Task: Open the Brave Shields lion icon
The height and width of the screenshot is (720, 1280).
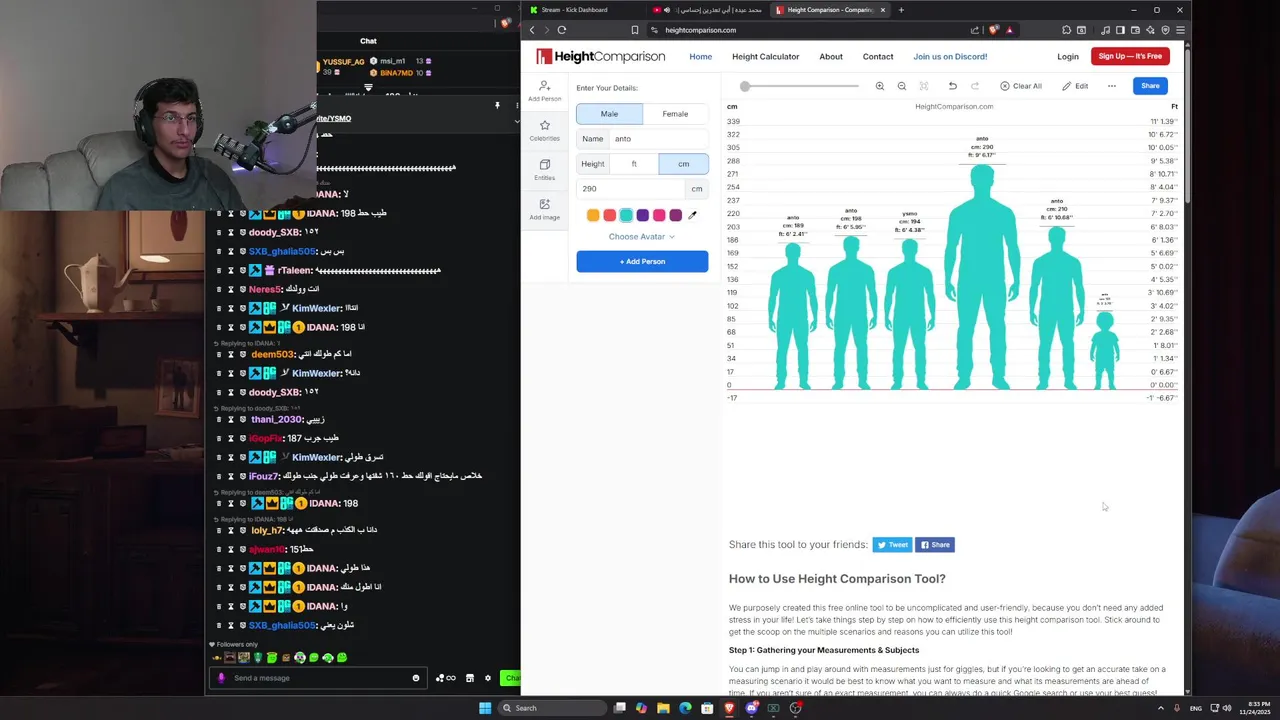Action: pos(993,30)
